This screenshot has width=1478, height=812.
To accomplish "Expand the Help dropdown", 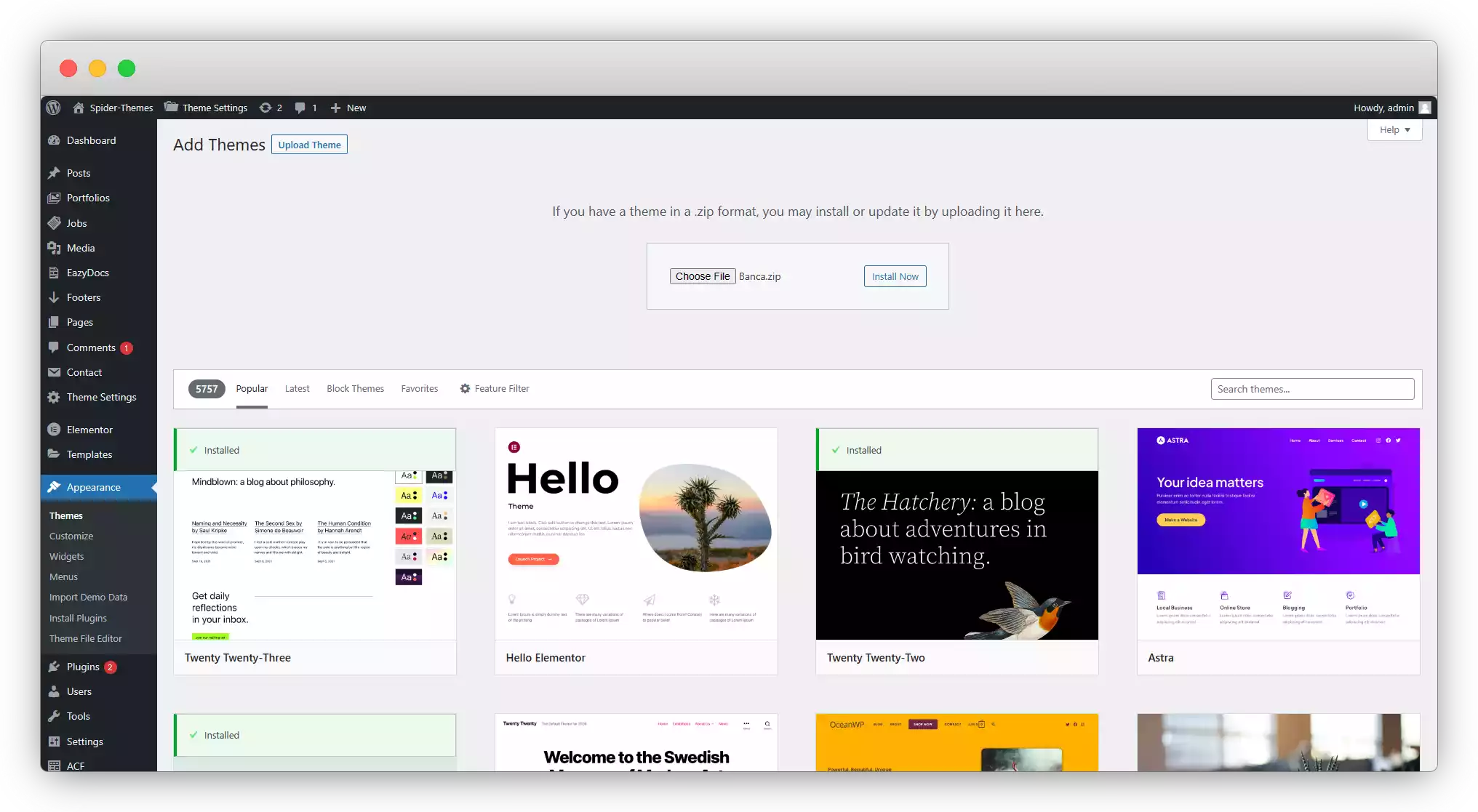I will pos(1394,129).
